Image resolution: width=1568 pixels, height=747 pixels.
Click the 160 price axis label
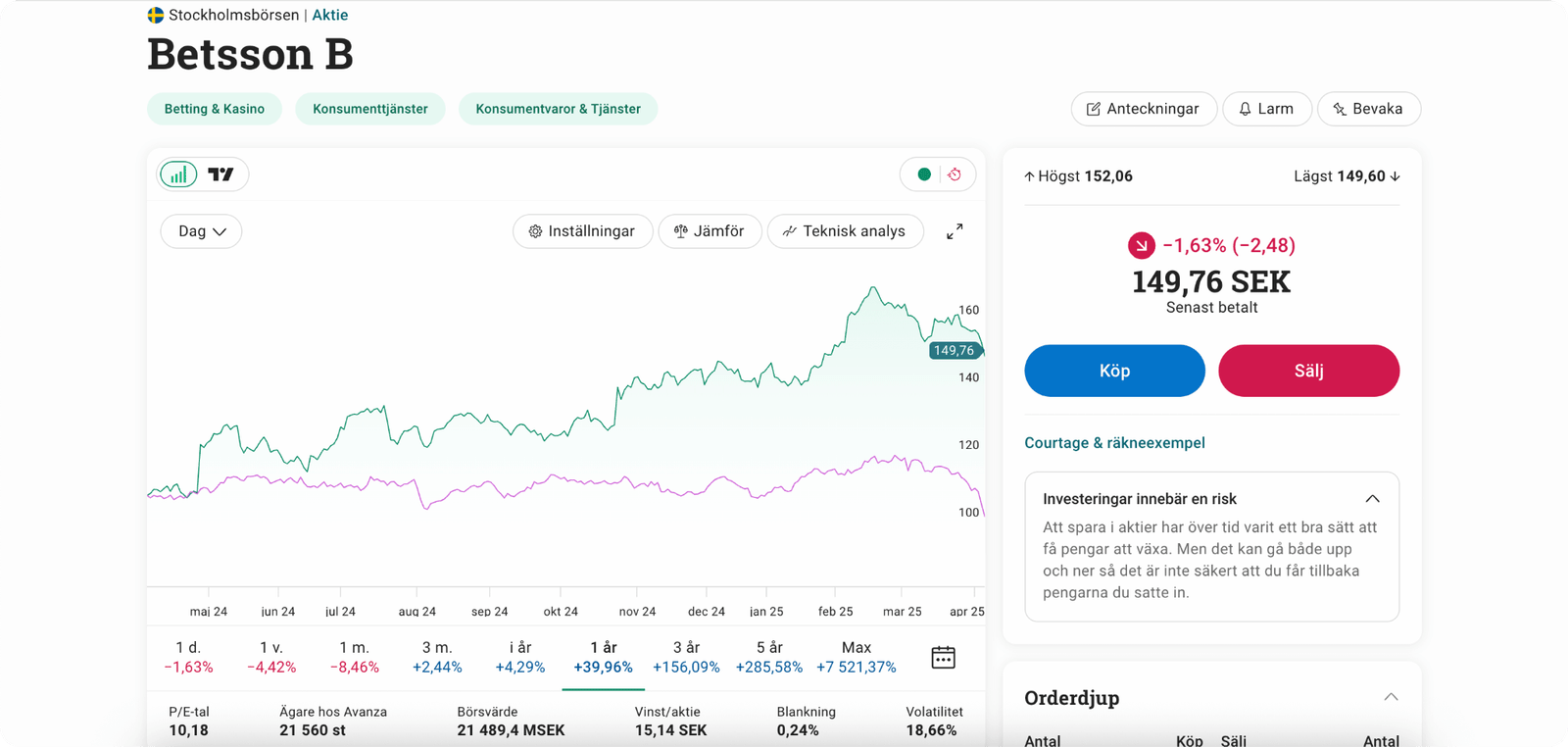(x=969, y=310)
